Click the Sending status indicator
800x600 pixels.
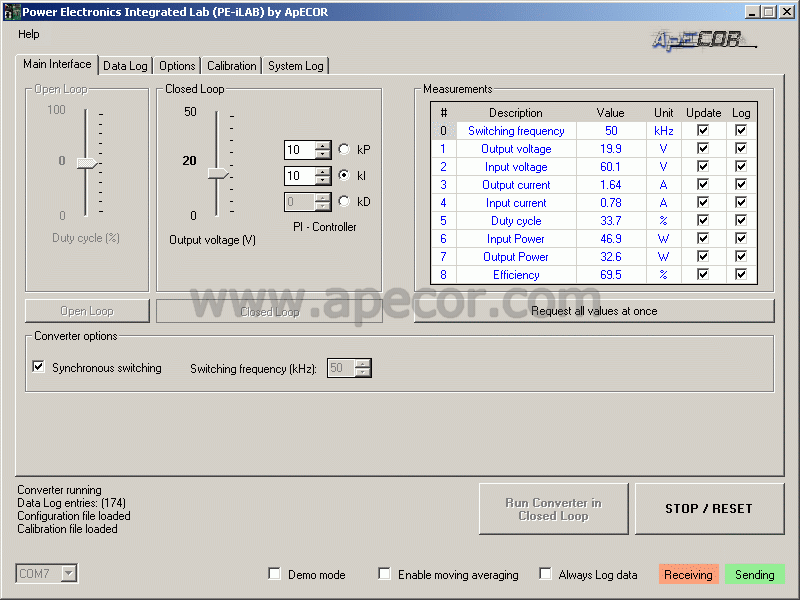pyautogui.click(x=755, y=574)
